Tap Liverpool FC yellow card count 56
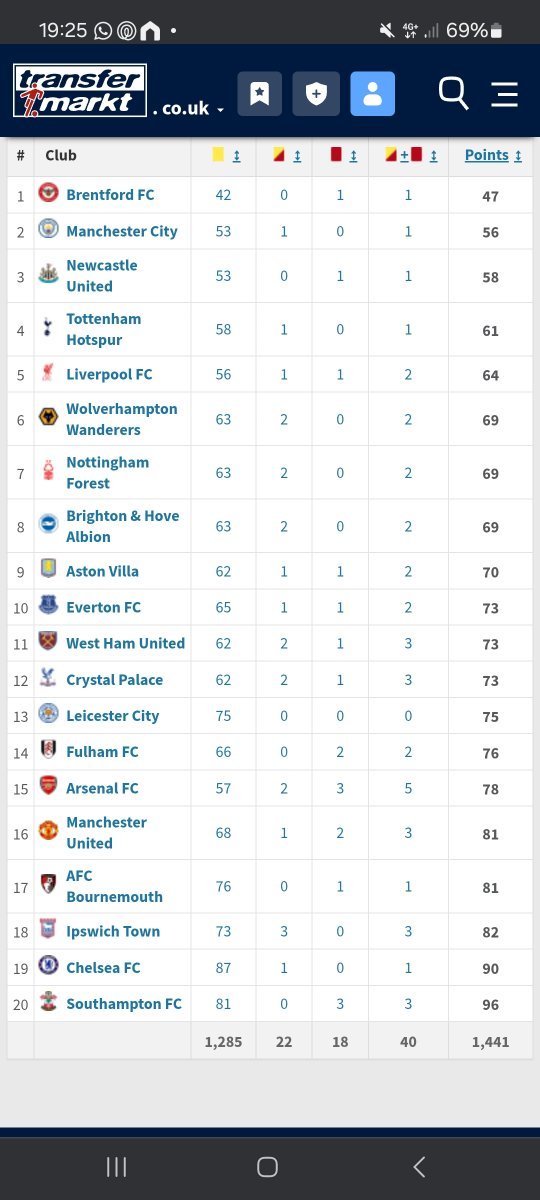Screen dimensions: 540x1200 [223, 375]
